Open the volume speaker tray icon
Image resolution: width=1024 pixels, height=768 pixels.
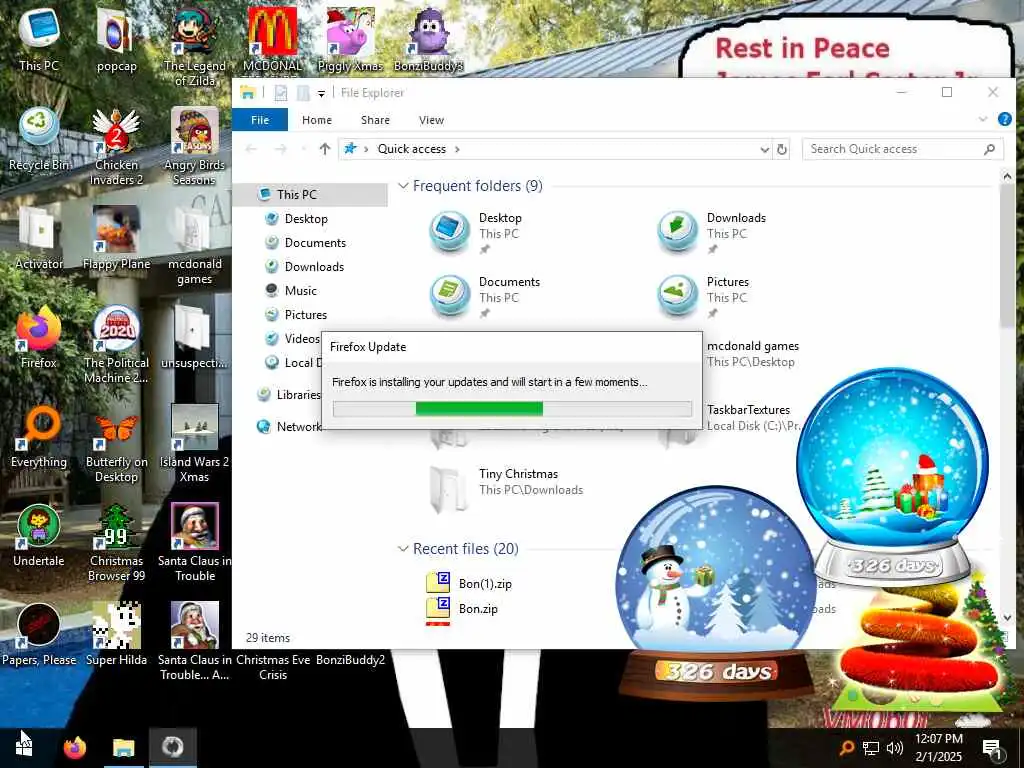point(895,748)
